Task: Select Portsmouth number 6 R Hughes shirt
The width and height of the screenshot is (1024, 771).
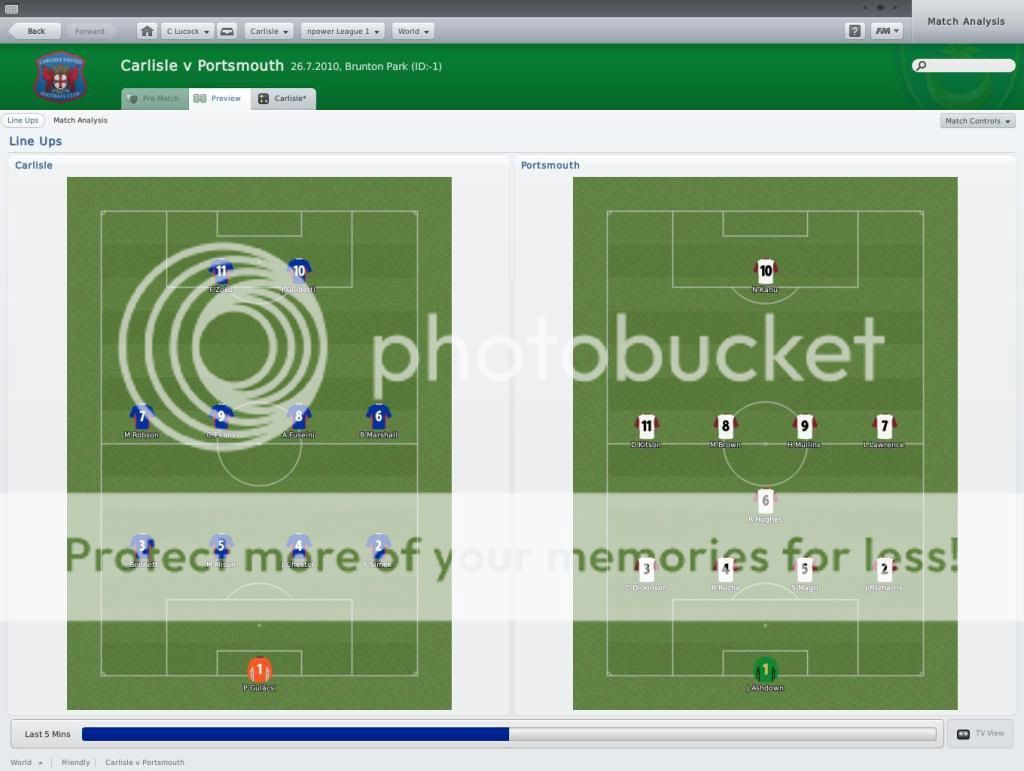Action: point(765,501)
